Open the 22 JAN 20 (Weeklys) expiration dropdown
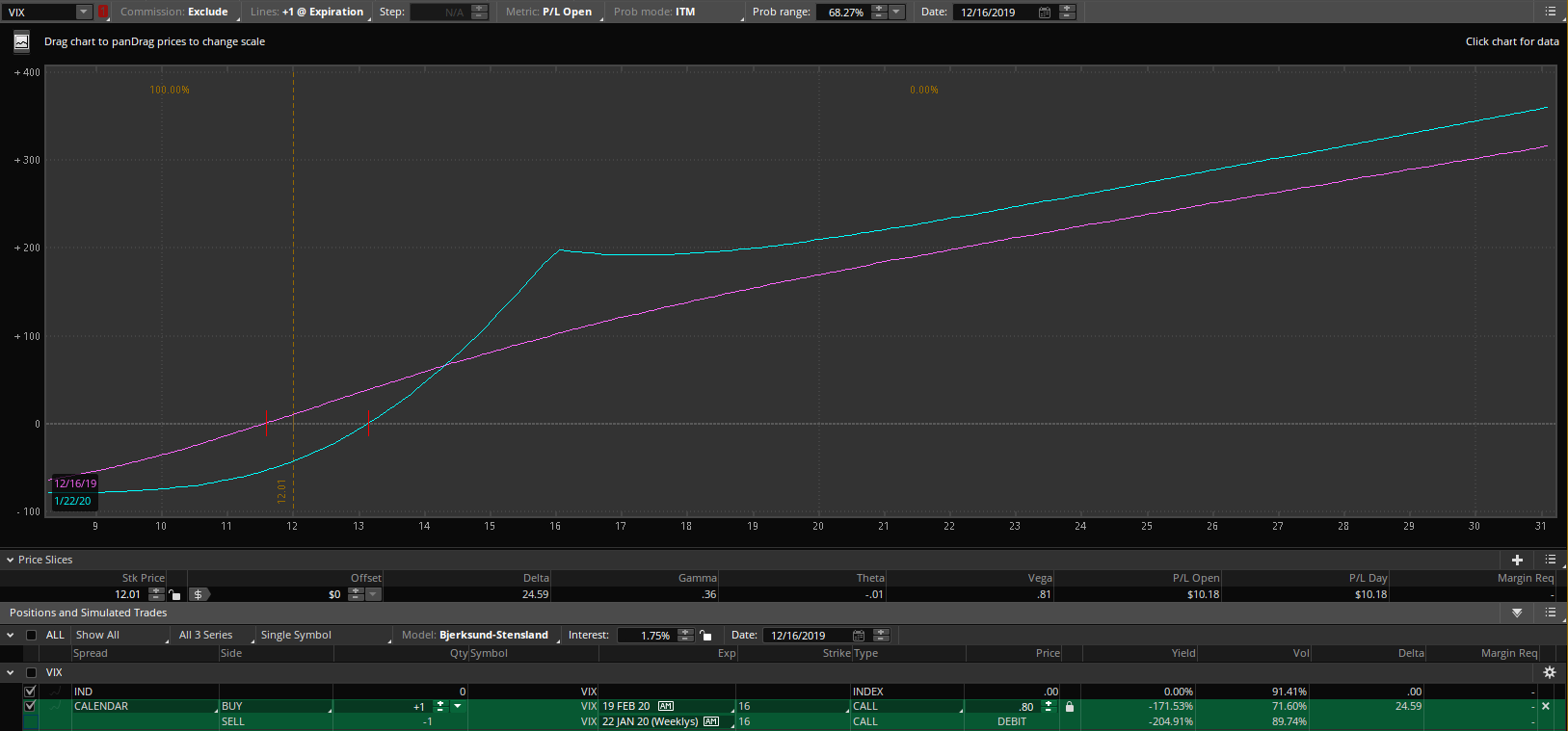The width and height of the screenshot is (1568, 731). pos(667,721)
